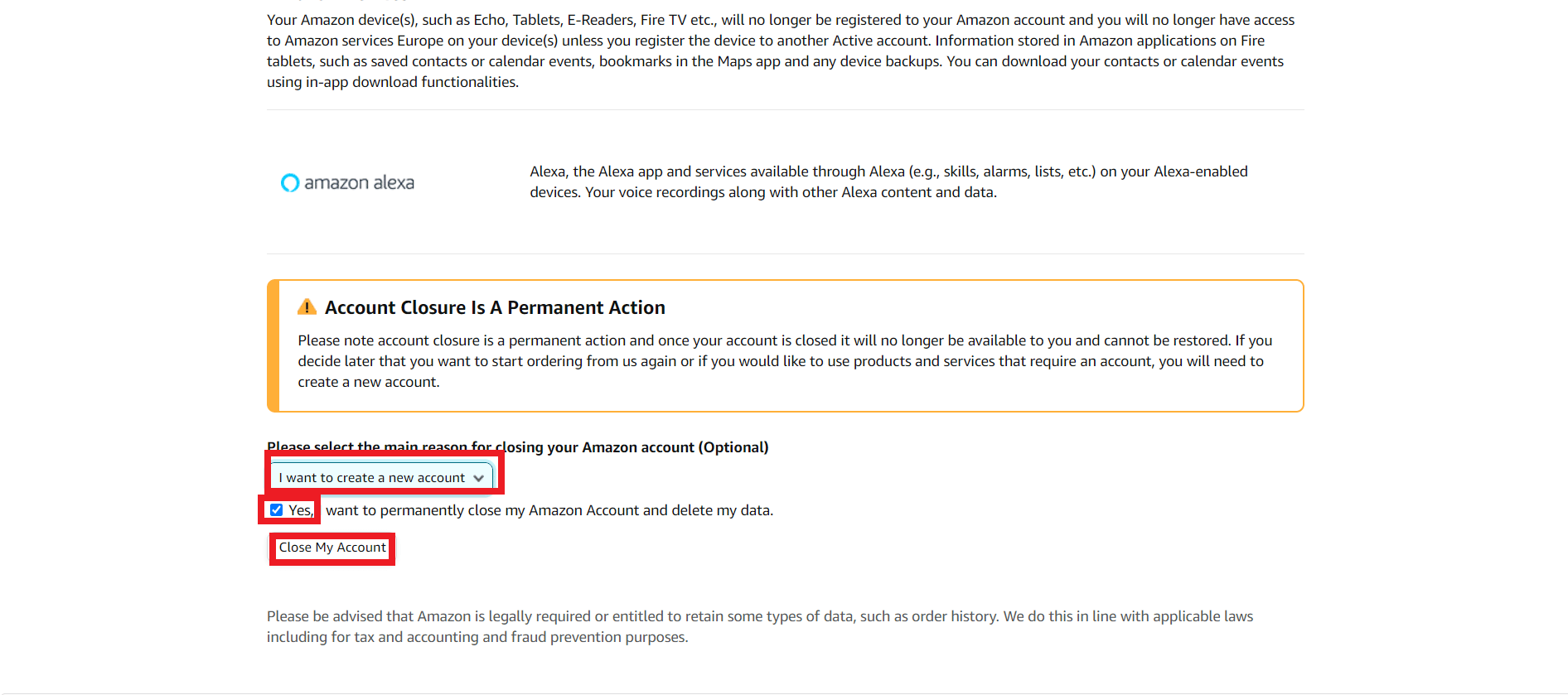Click the '(Optional)' text in reason label
Viewport: 1568px width, 695px height.
point(733,447)
